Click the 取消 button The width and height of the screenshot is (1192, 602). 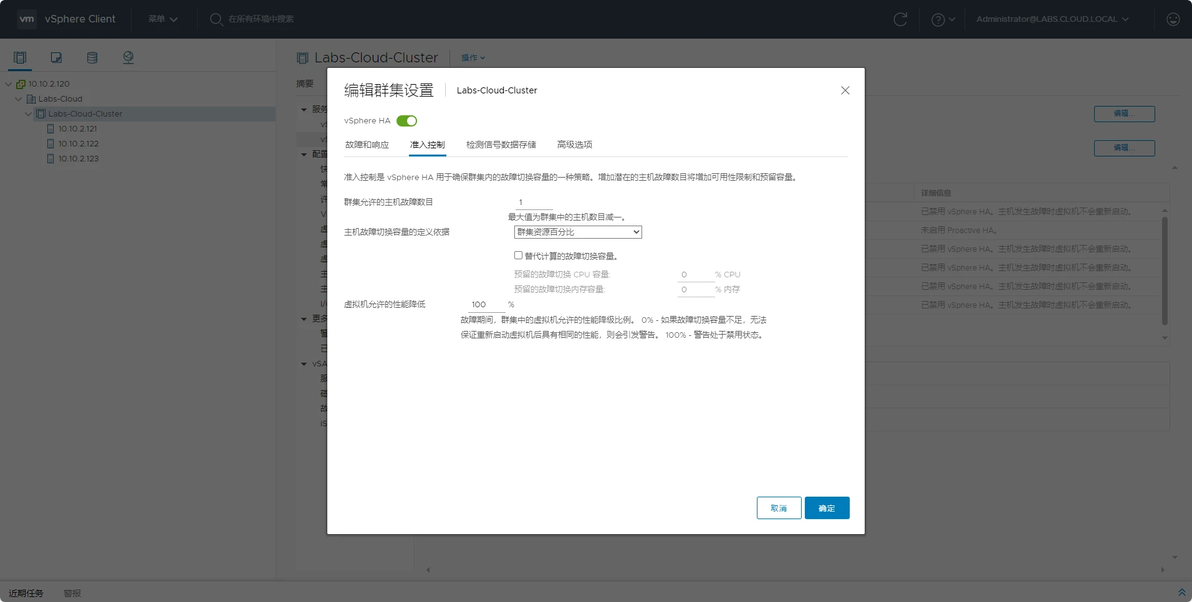click(x=779, y=508)
